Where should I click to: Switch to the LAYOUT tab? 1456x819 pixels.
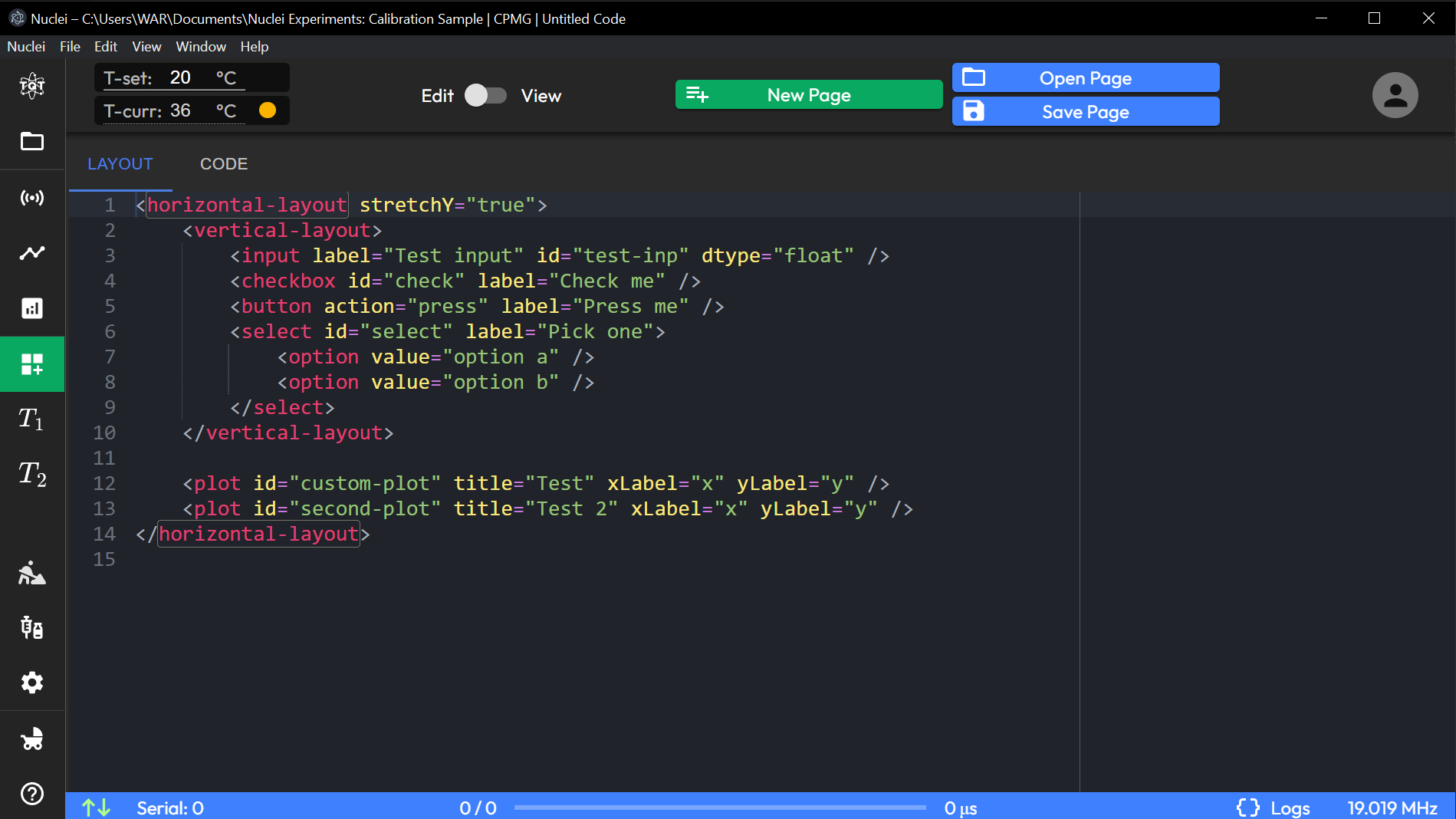coord(120,164)
